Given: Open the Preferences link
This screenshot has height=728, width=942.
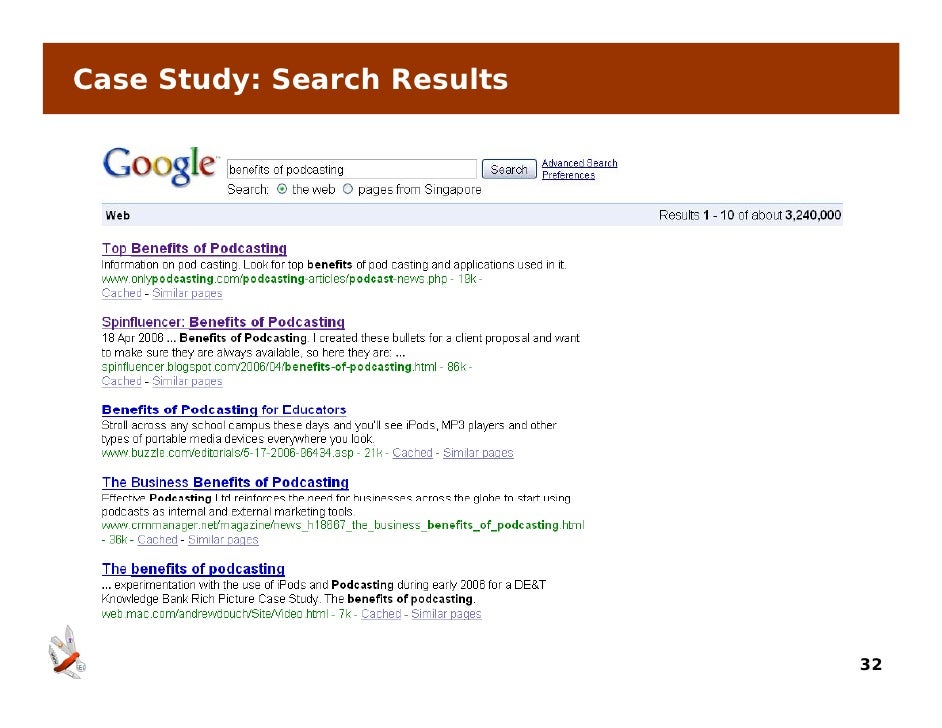Looking at the screenshot, I should coord(568,175).
